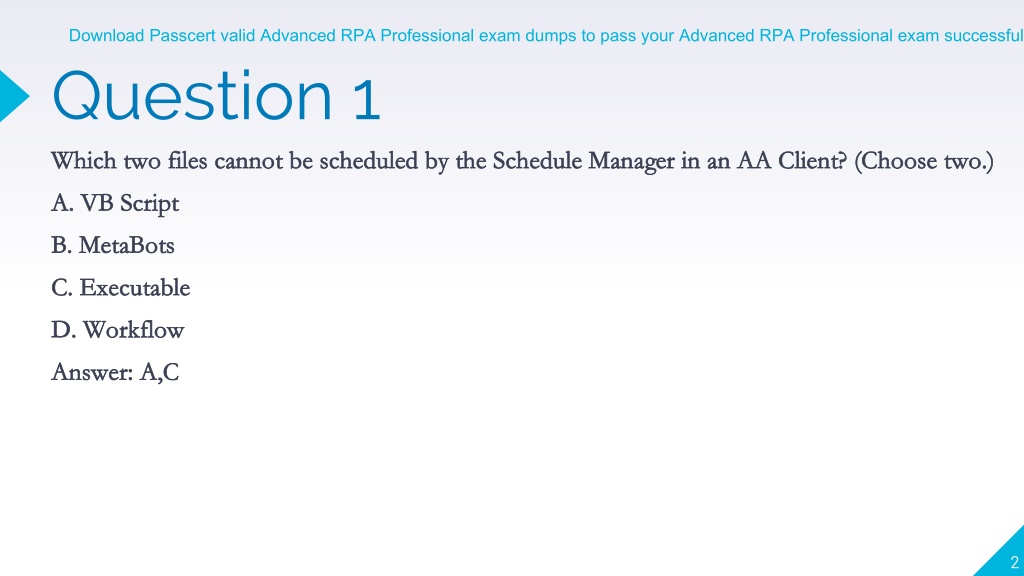
Task: Click the numeral 1 in the heading
Action: pyautogui.click(x=368, y=100)
